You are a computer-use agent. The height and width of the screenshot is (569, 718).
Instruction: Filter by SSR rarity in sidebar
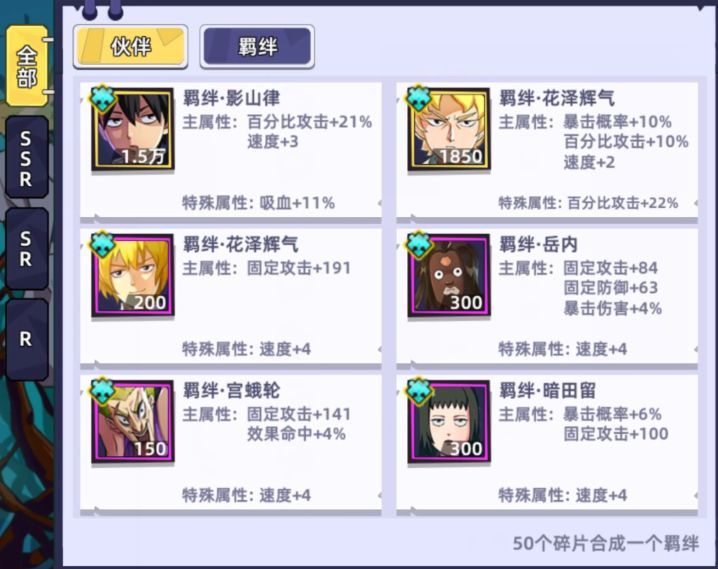[x=27, y=157]
